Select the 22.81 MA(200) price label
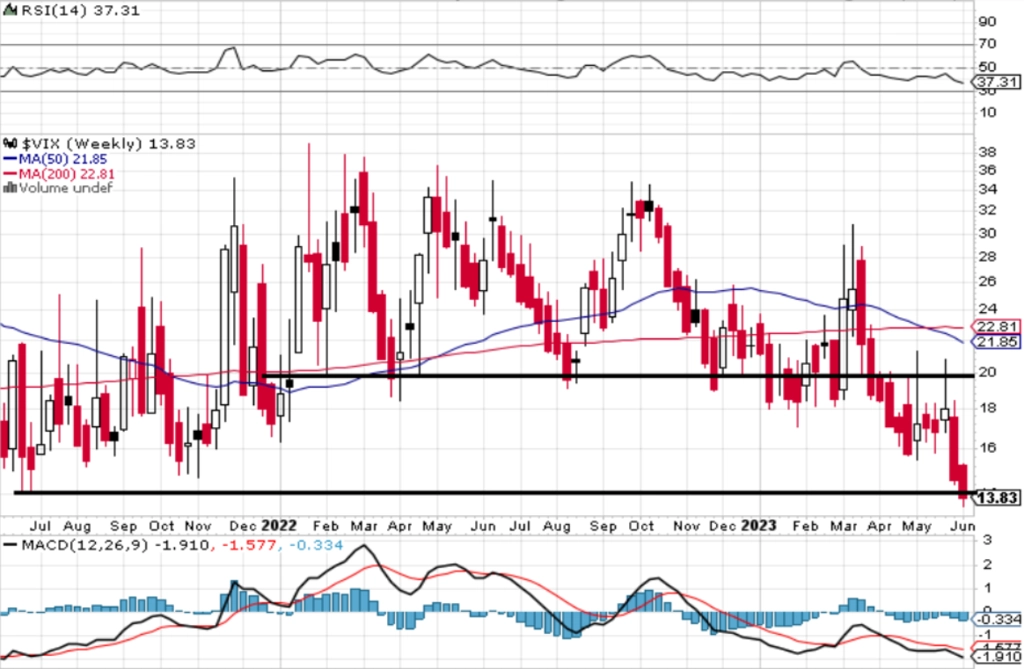 click(997, 327)
